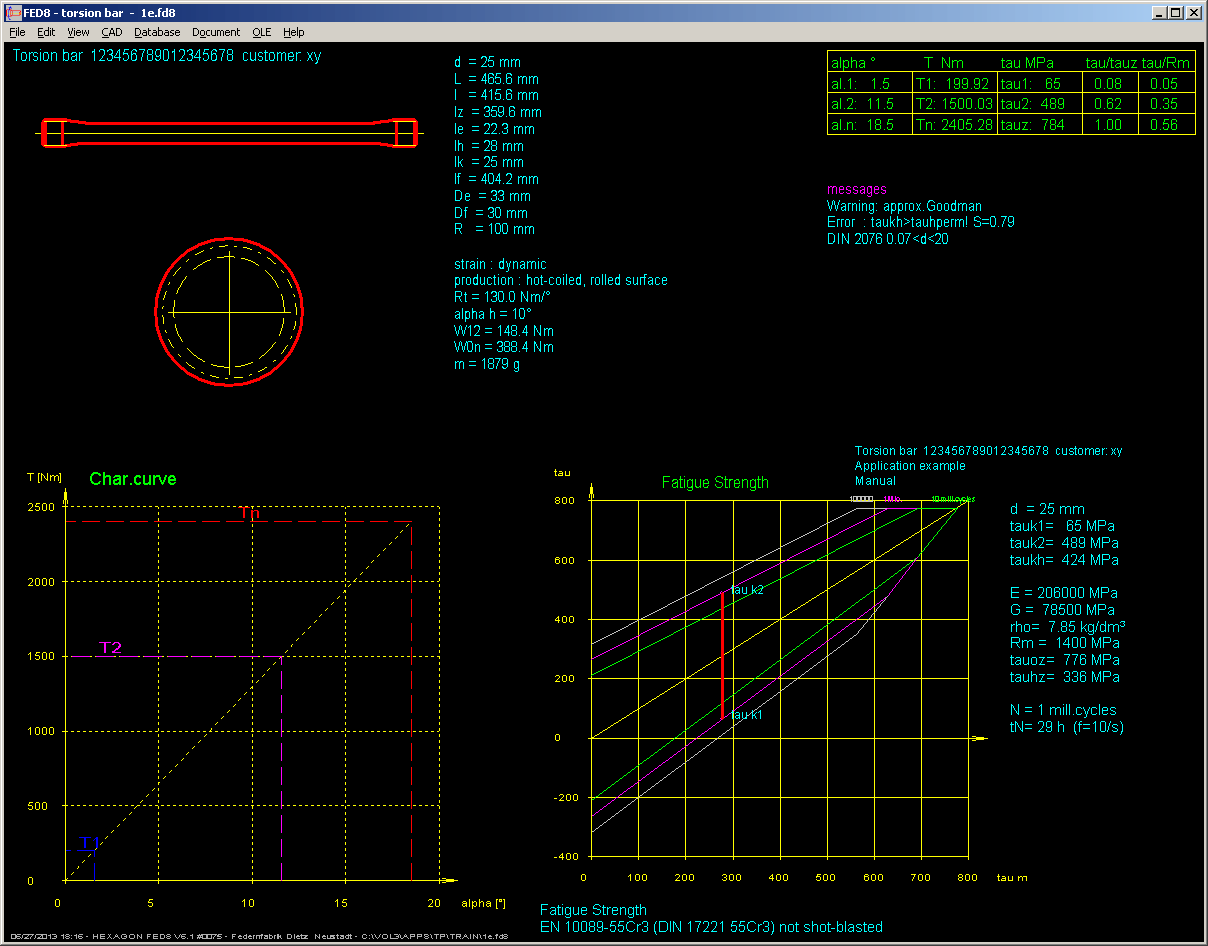The image size is (1208, 946).
Task: Open the File menu
Action: point(17,32)
